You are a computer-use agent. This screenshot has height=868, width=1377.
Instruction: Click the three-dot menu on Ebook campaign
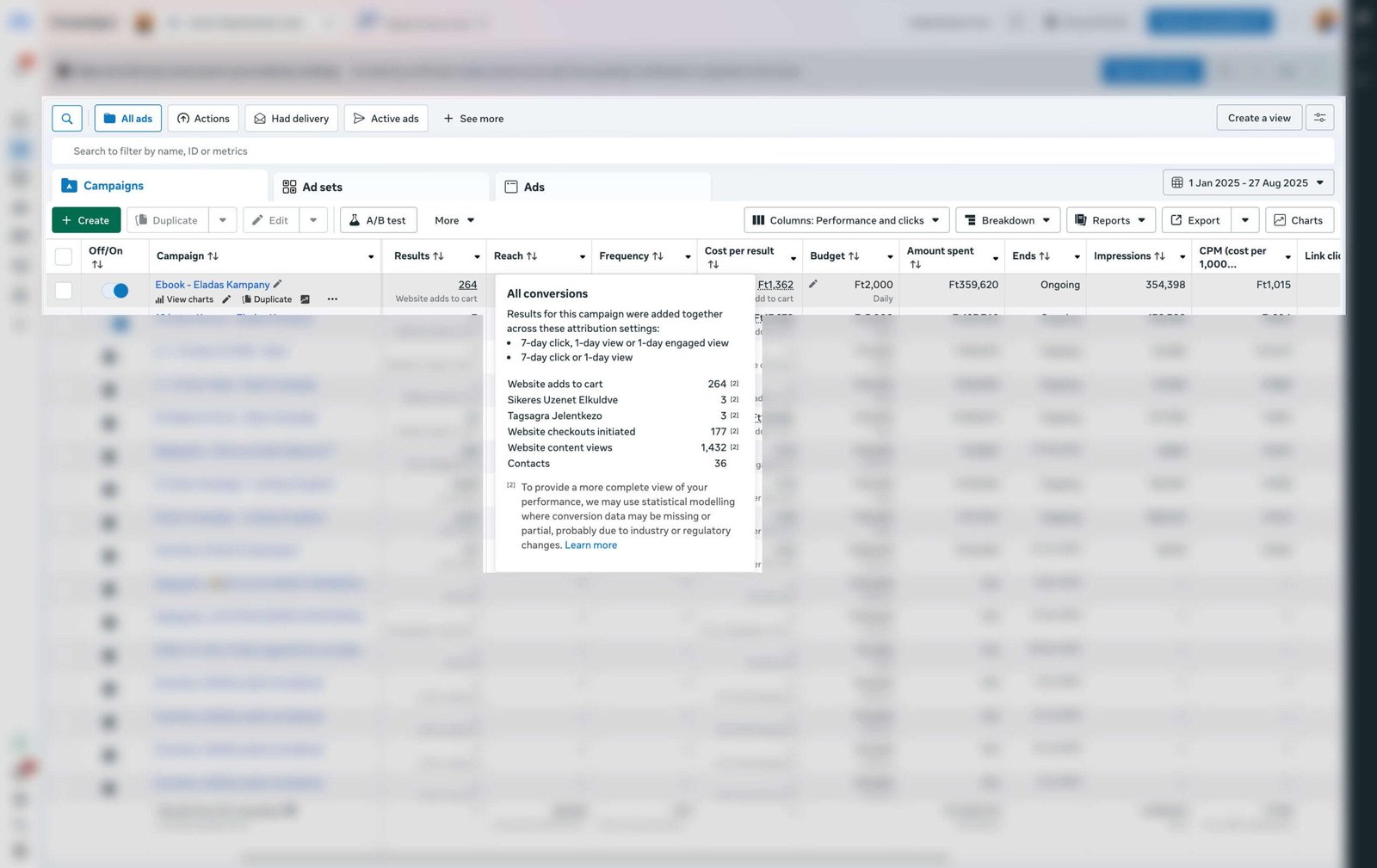pyautogui.click(x=332, y=299)
